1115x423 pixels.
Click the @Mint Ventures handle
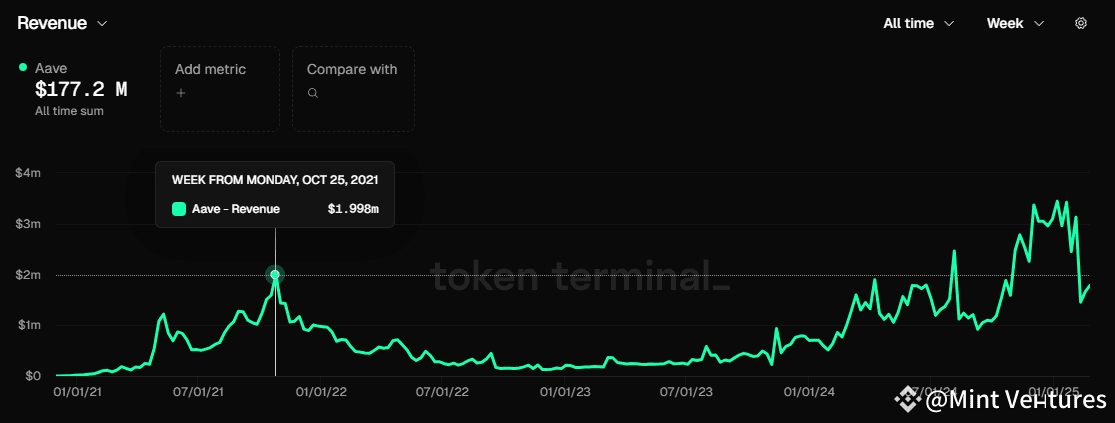(1016, 400)
